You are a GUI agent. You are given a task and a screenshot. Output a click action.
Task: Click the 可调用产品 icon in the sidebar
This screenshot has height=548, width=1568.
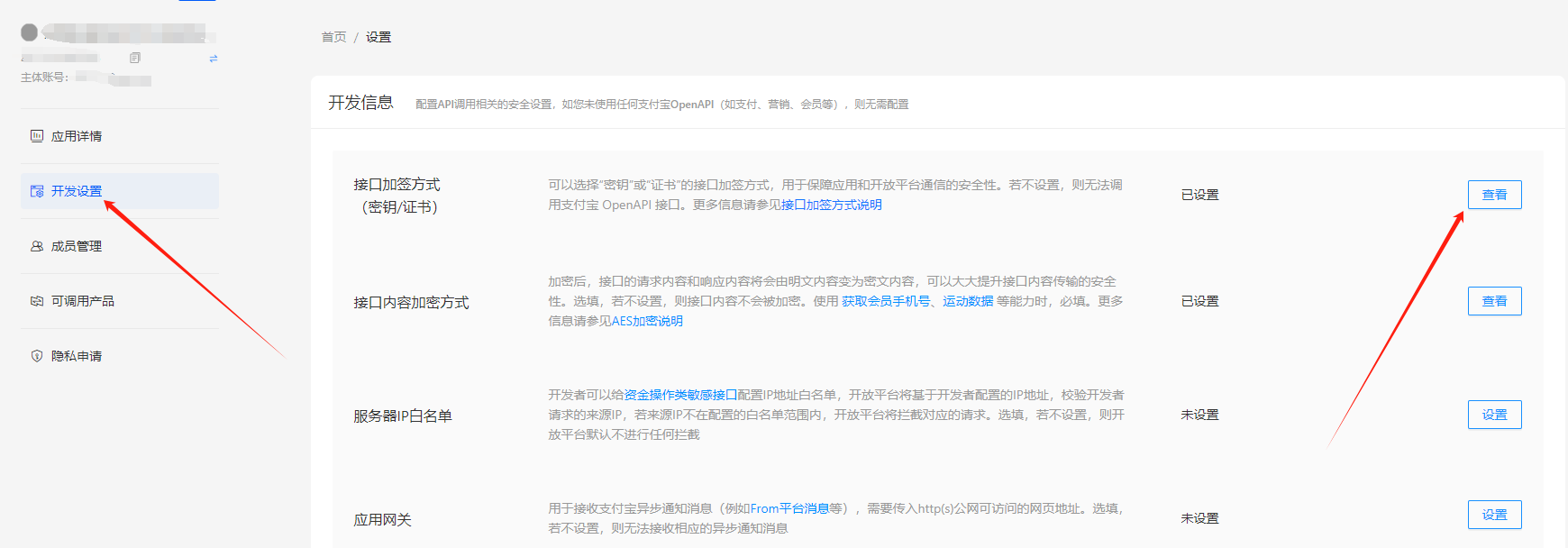tap(37, 301)
